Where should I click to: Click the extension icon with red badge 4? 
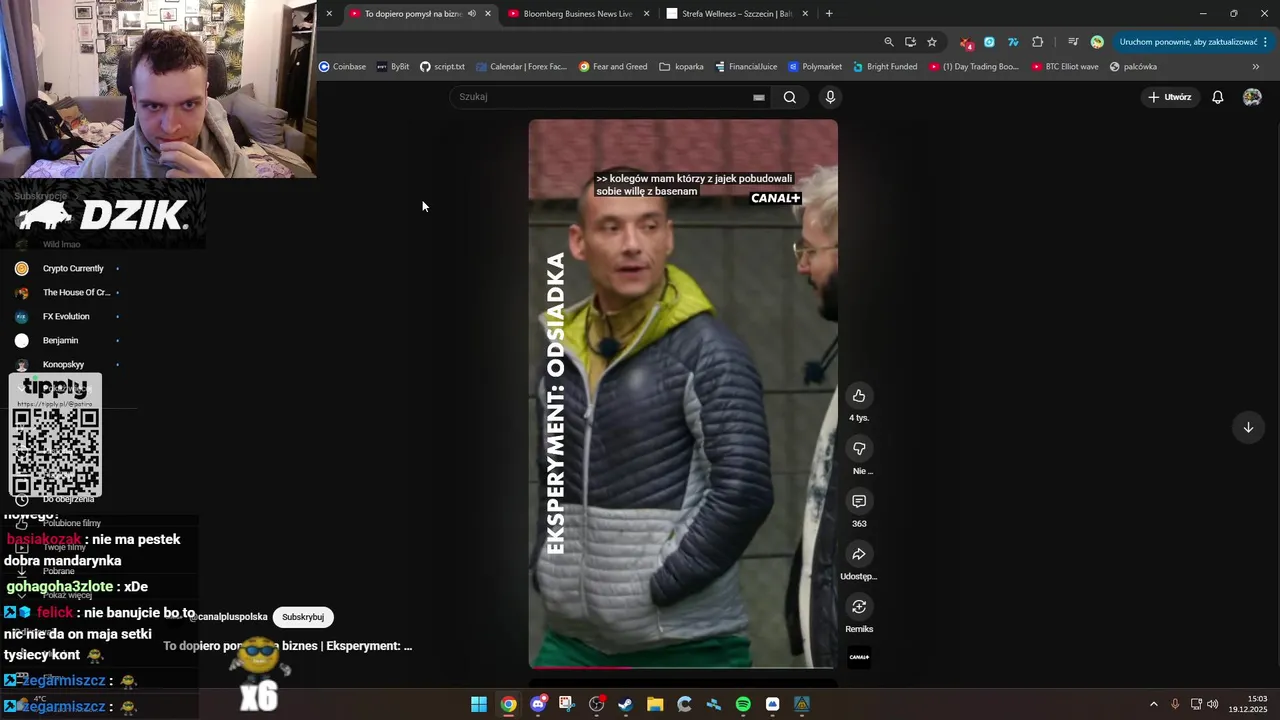[x=966, y=42]
